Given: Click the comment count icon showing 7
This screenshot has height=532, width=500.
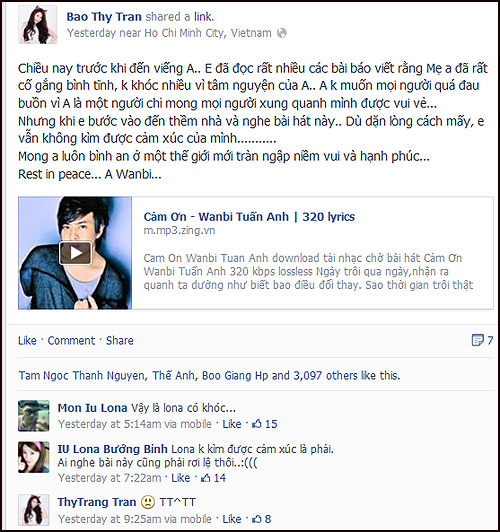Looking at the screenshot, I should pyautogui.click(x=477, y=340).
